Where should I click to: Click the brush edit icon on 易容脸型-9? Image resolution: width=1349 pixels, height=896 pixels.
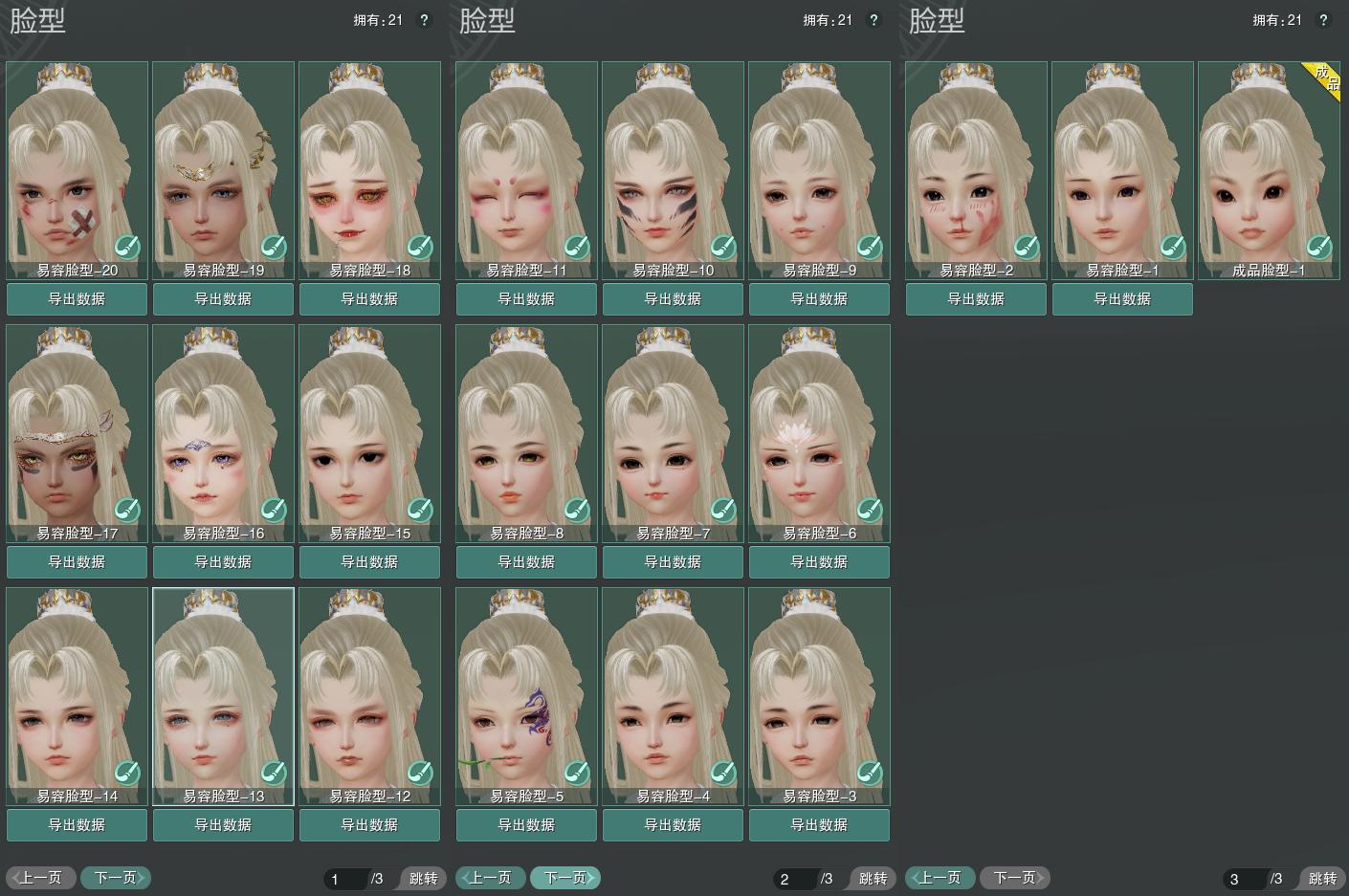point(870,247)
